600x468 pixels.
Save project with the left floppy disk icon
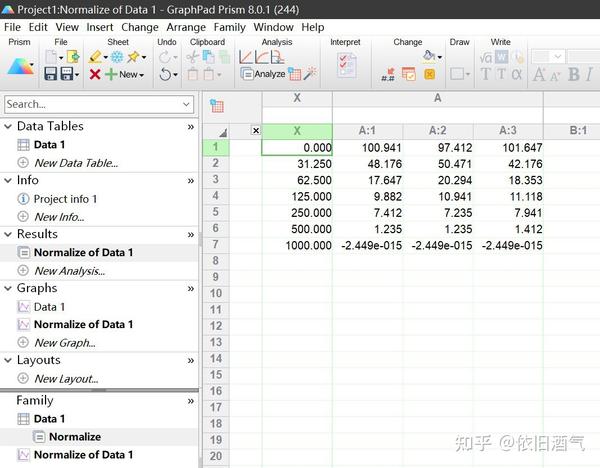click(x=51, y=73)
